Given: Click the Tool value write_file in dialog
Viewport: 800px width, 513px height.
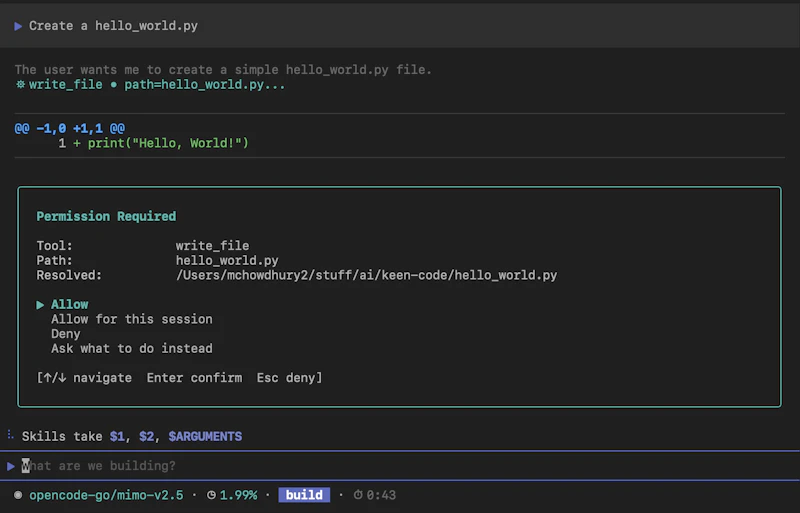Looking at the screenshot, I should (x=212, y=246).
